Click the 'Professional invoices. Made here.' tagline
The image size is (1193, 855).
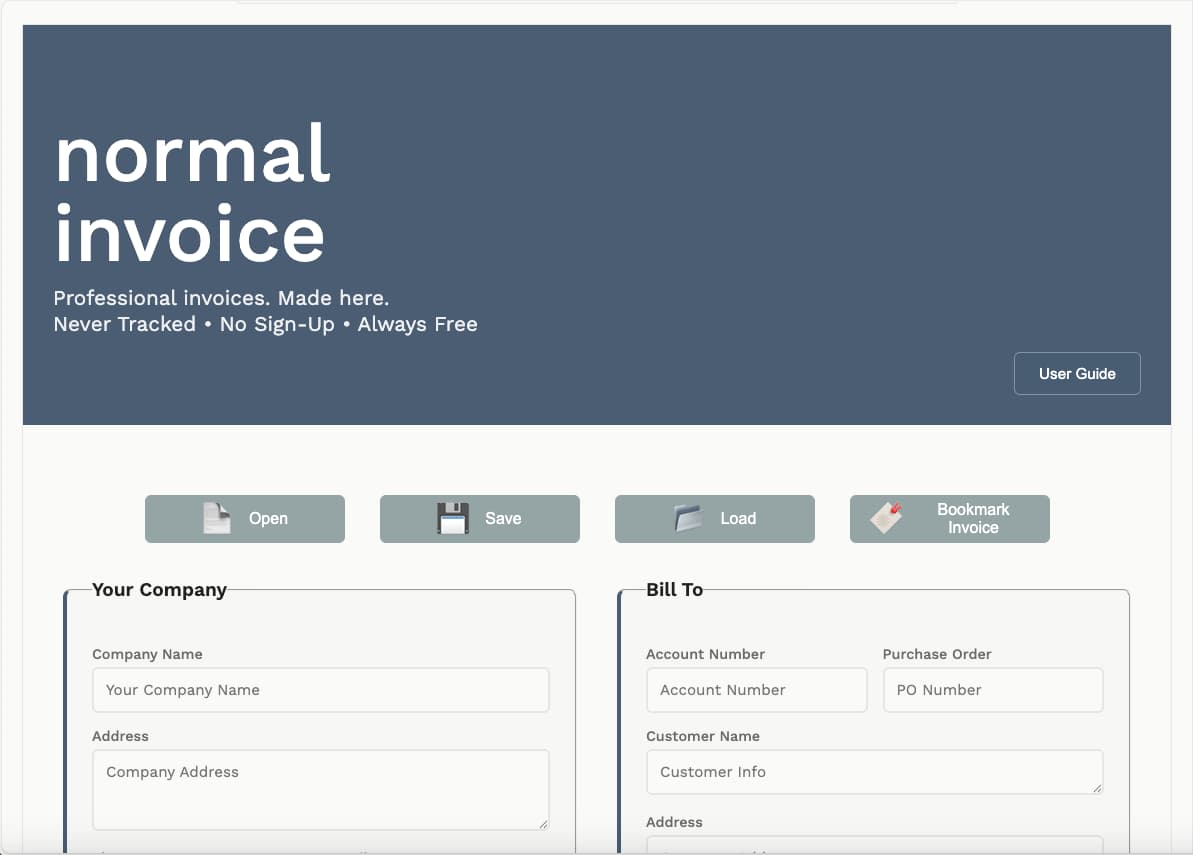(x=221, y=298)
